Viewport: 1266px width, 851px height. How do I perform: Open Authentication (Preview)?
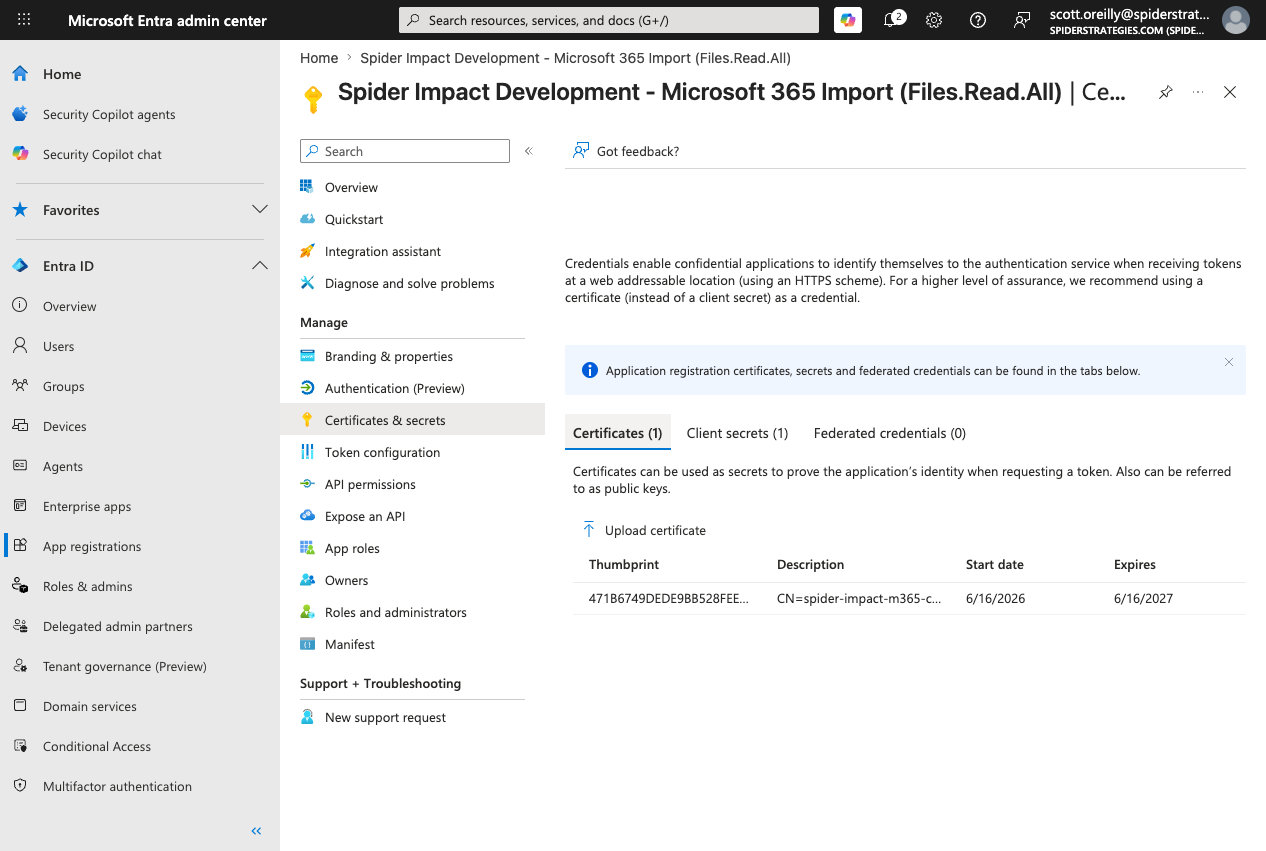click(x=395, y=388)
